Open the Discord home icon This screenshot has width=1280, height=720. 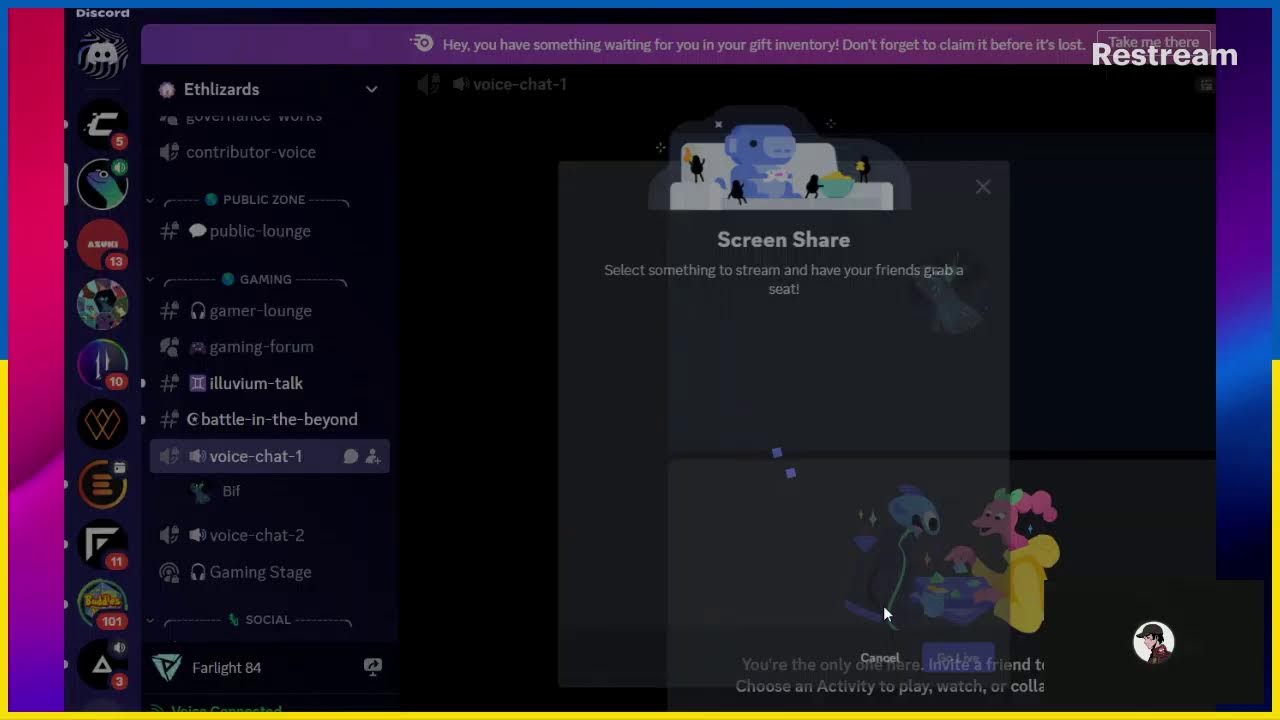click(x=102, y=53)
